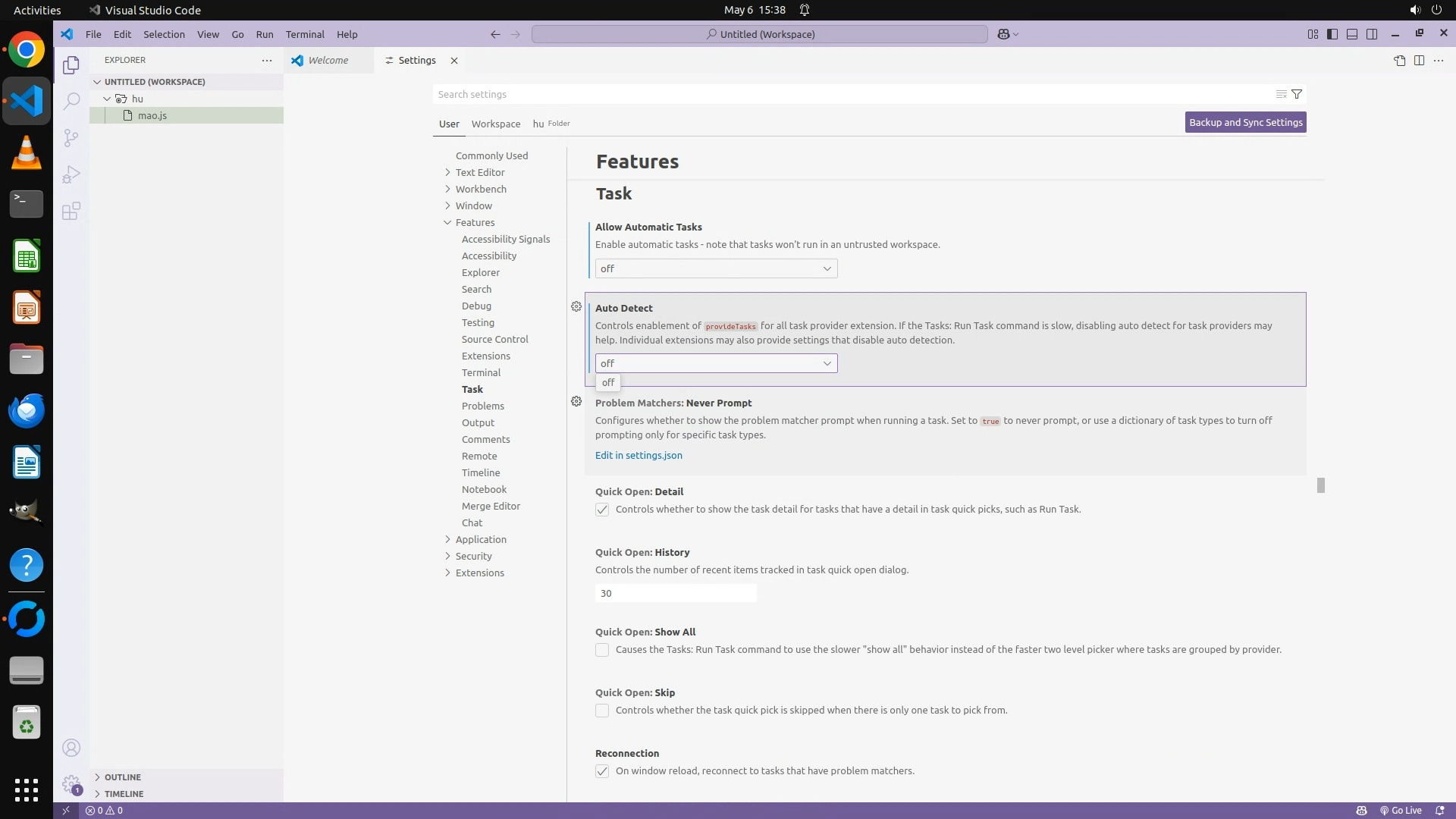Click the Search settings input field
Viewport: 1456px width, 819px height.
pyautogui.click(x=849, y=94)
